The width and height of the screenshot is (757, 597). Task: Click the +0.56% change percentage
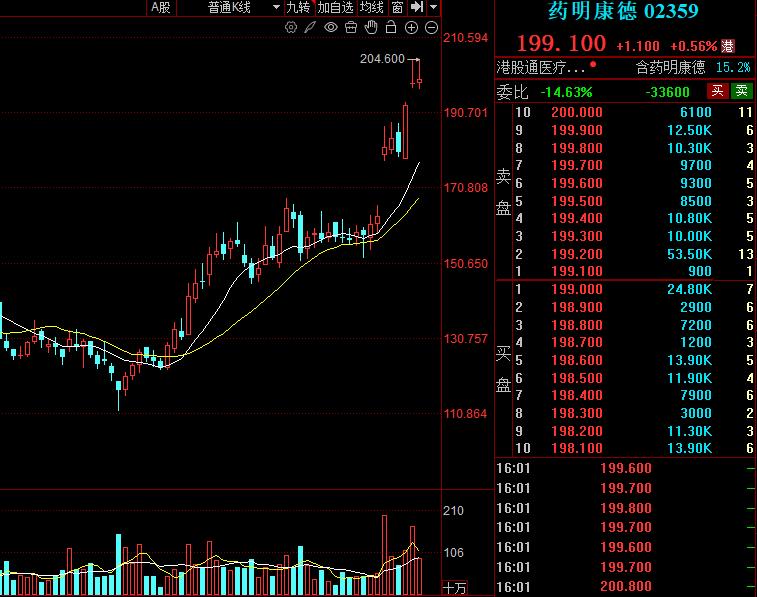click(x=693, y=46)
